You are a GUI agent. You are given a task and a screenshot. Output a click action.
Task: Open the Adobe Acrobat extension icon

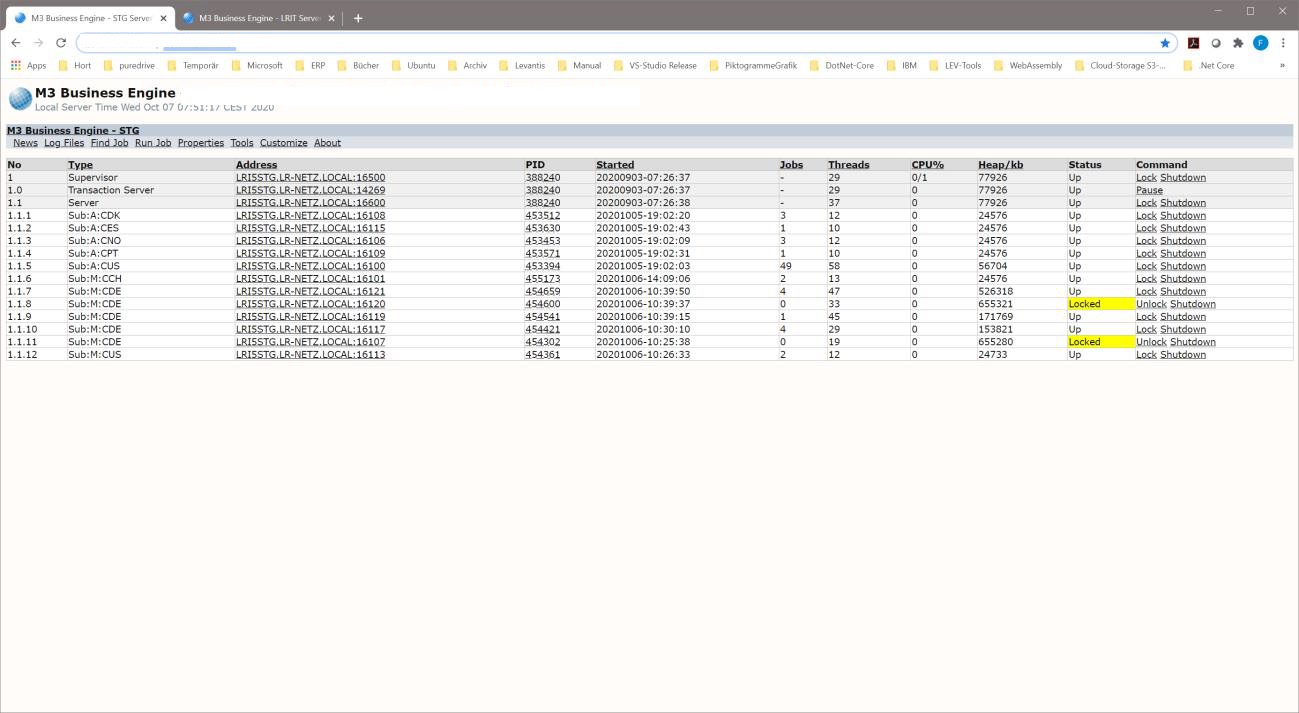[1193, 43]
